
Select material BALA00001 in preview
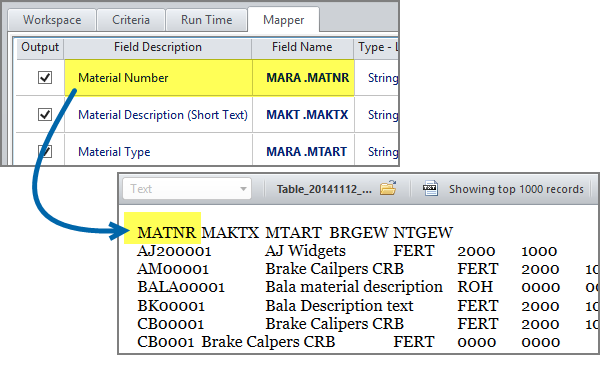pyautogui.click(x=181, y=287)
